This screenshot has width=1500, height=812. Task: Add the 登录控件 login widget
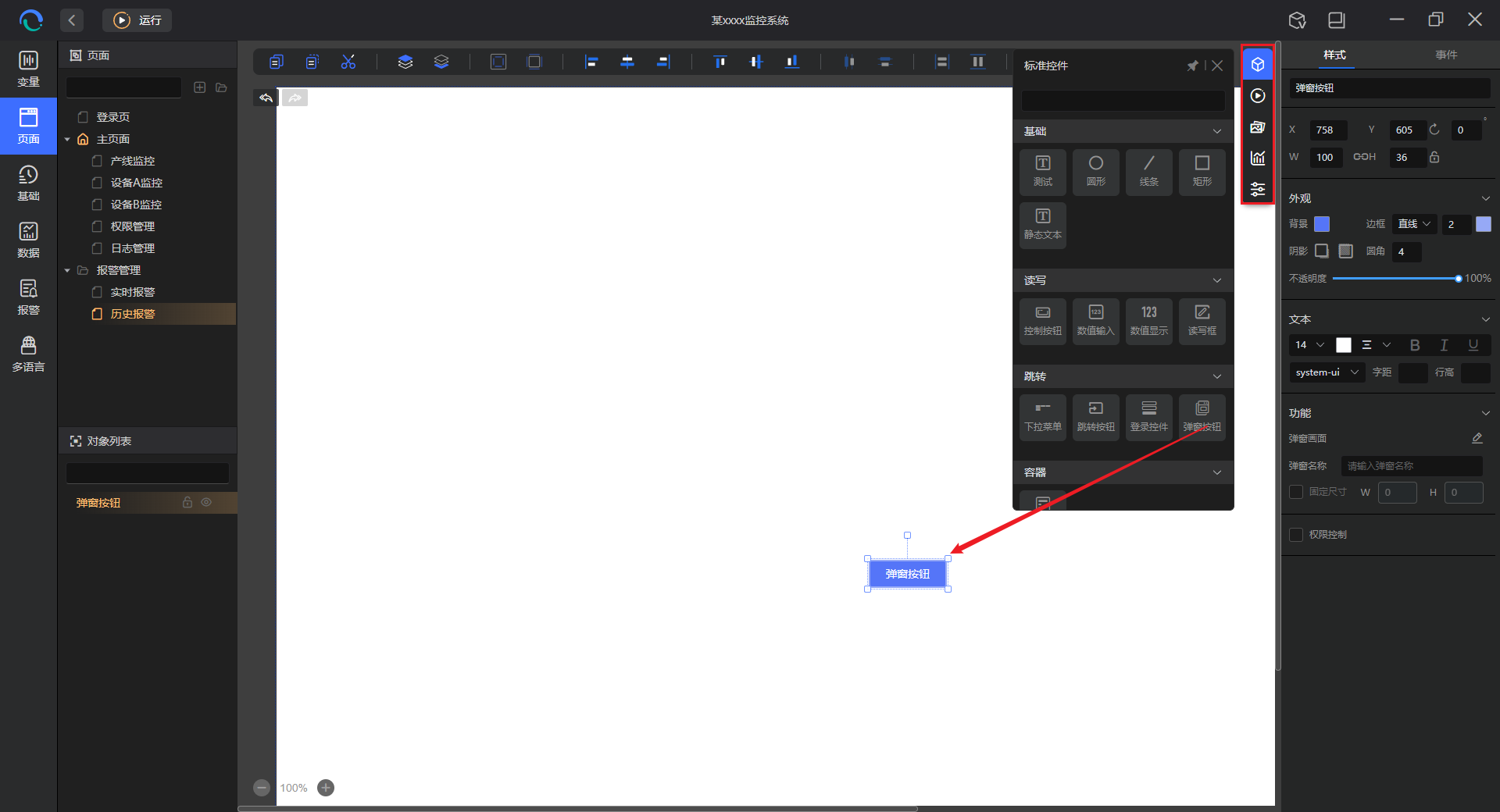click(1149, 417)
